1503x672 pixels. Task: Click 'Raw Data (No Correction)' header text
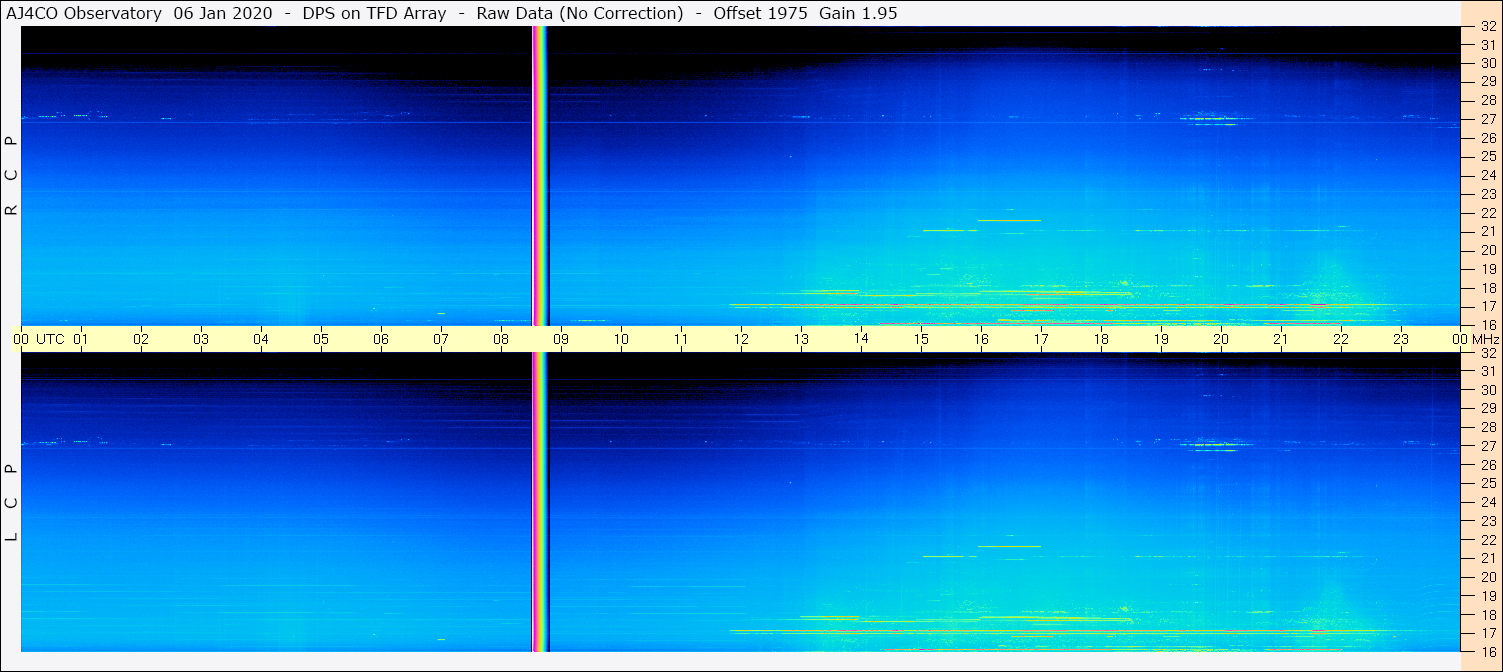(578, 13)
